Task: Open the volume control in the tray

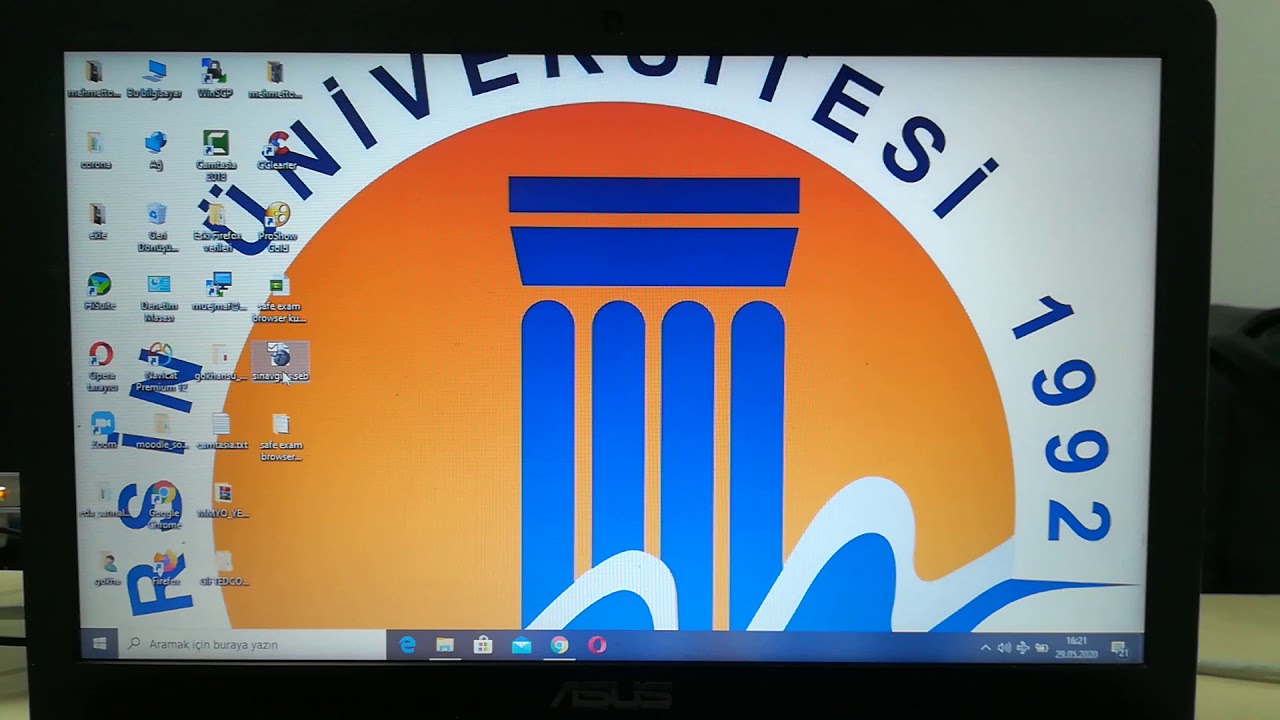Action: point(1004,648)
